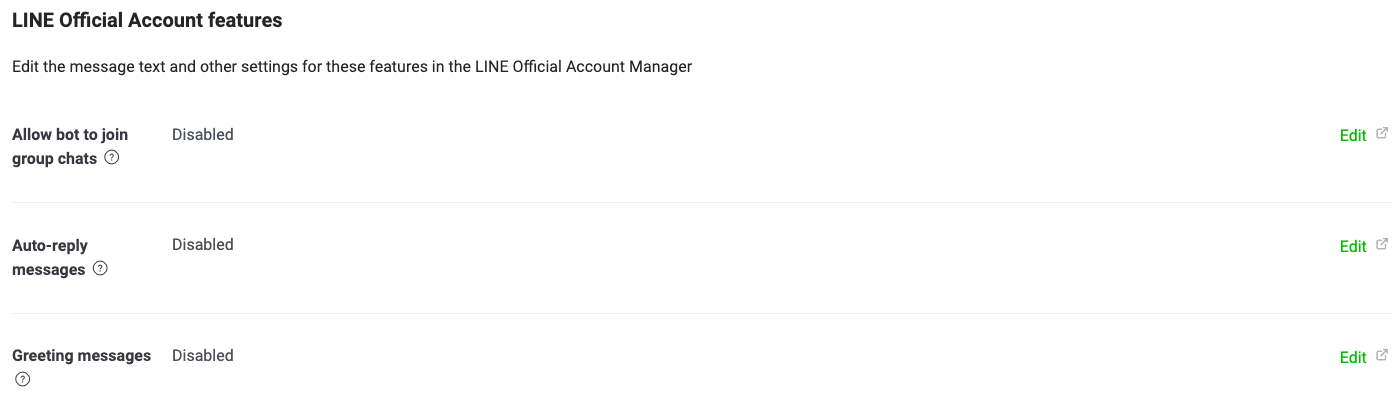Viewport: 1394px width, 416px height.
Task: Click the help icon beside Auto-reply messages
Action: [x=100, y=269]
